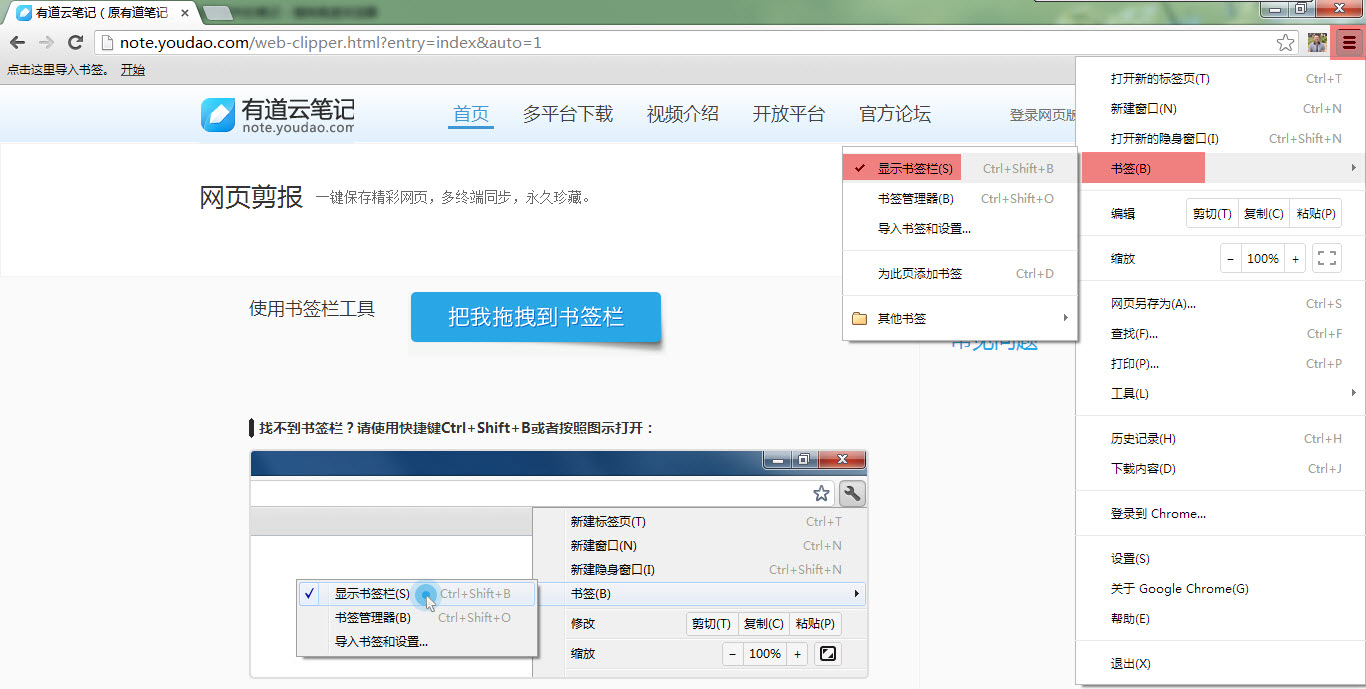Click the 100% zoom value

[1263, 258]
